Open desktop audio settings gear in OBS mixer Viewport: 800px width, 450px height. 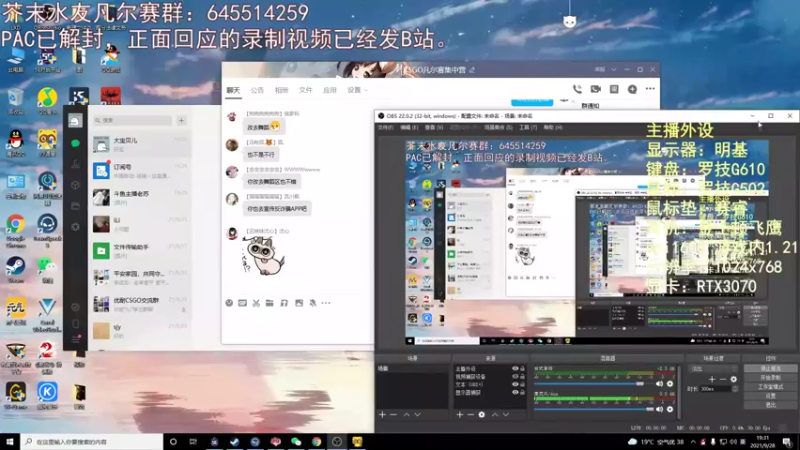pos(670,384)
